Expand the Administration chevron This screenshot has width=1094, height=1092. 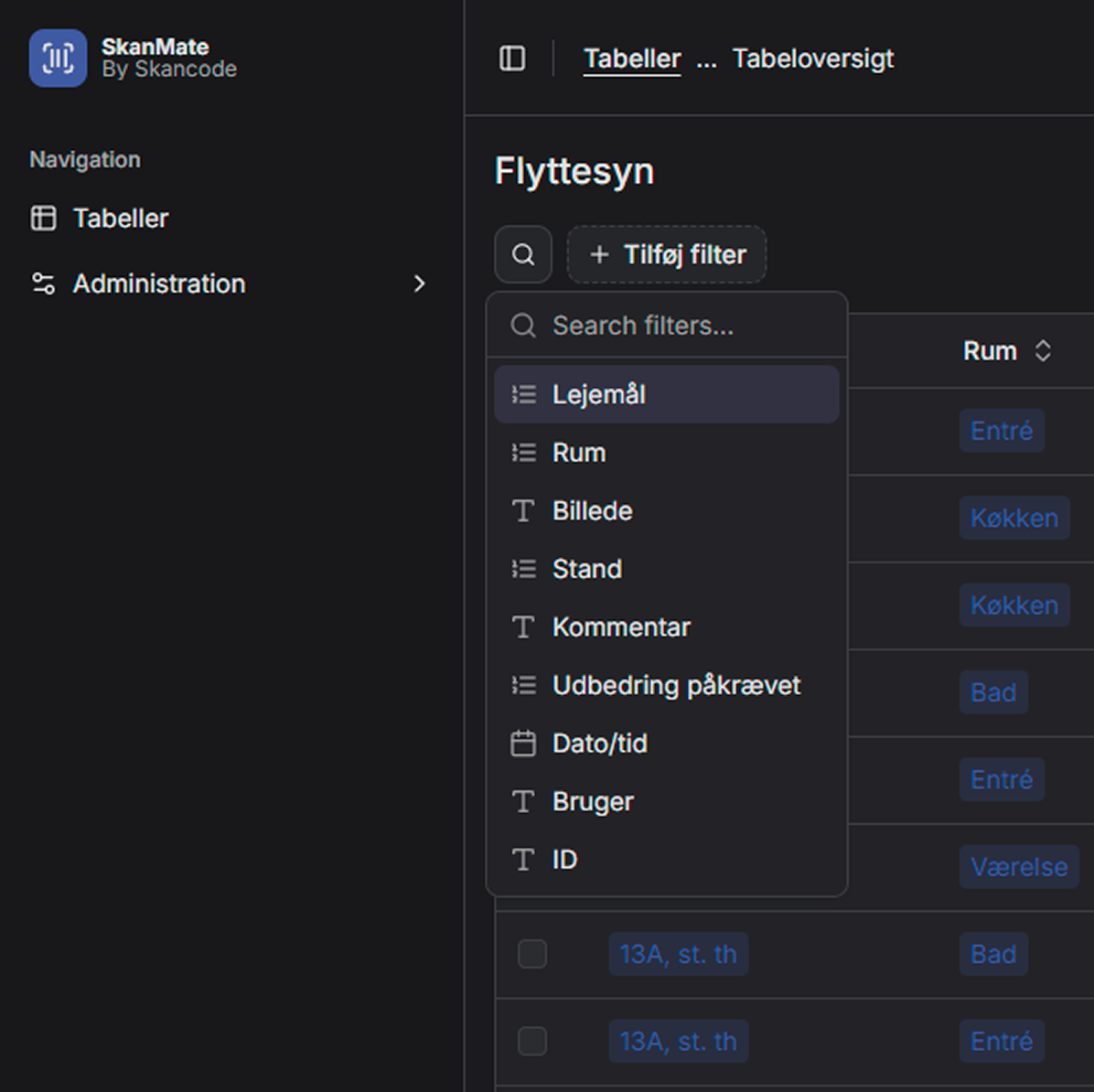[420, 284]
